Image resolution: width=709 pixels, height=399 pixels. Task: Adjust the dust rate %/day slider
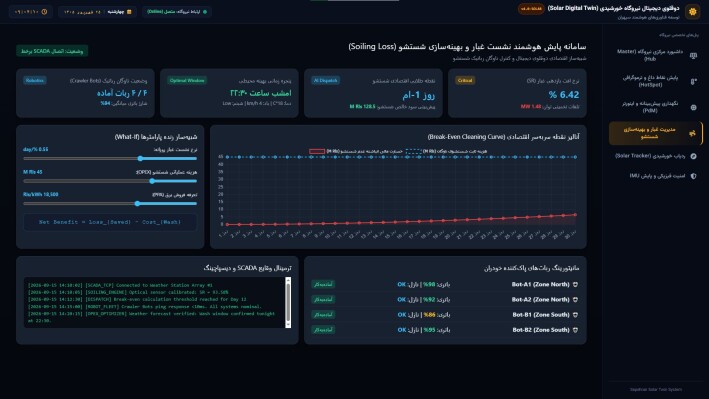pyautogui.click(x=110, y=158)
